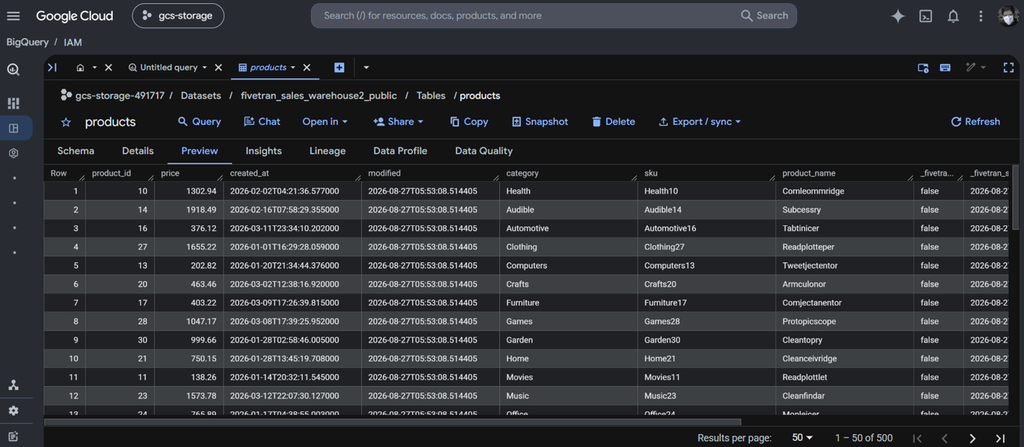Open the release notes icon at sidebar bottom
The width and height of the screenshot is (1024, 447).
(13, 436)
